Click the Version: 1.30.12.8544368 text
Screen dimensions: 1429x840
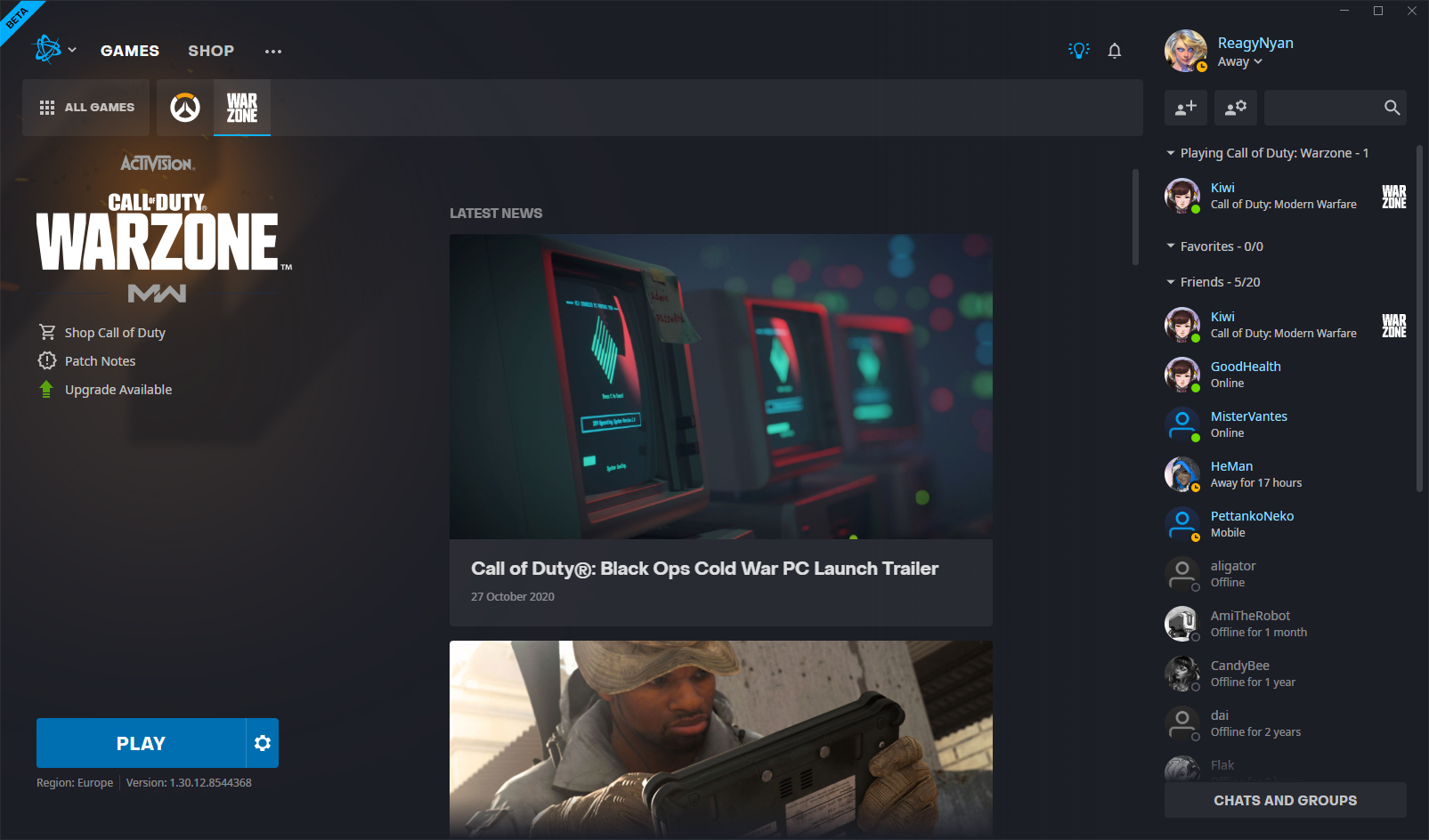[189, 783]
